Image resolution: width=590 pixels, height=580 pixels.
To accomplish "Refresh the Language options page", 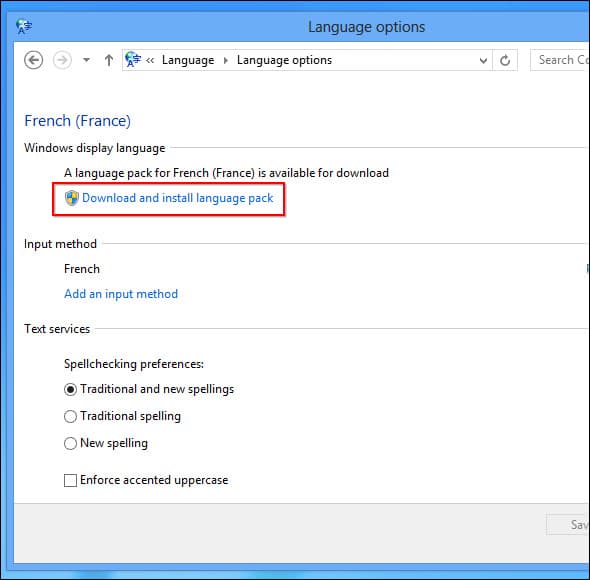I will [x=505, y=60].
